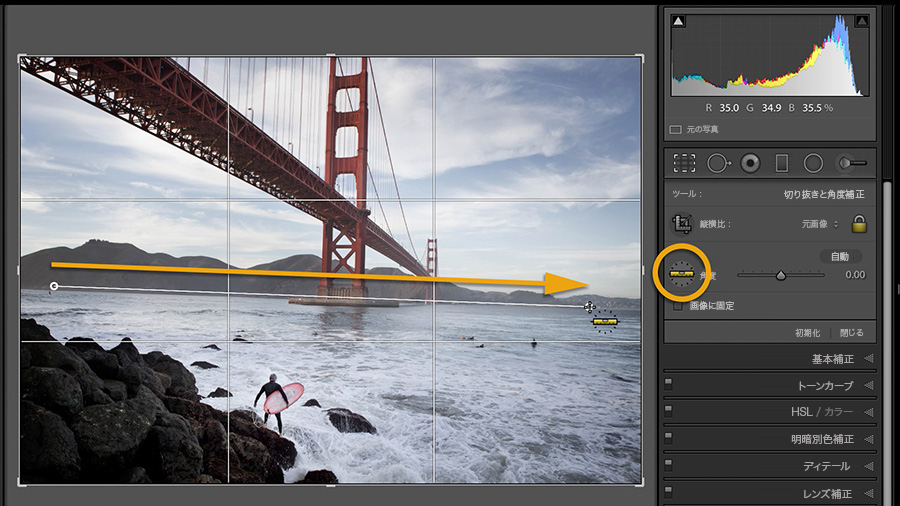The height and width of the screenshot is (506, 900).
Task: Expand the ディテール panel triangle
Action: point(868,466)
